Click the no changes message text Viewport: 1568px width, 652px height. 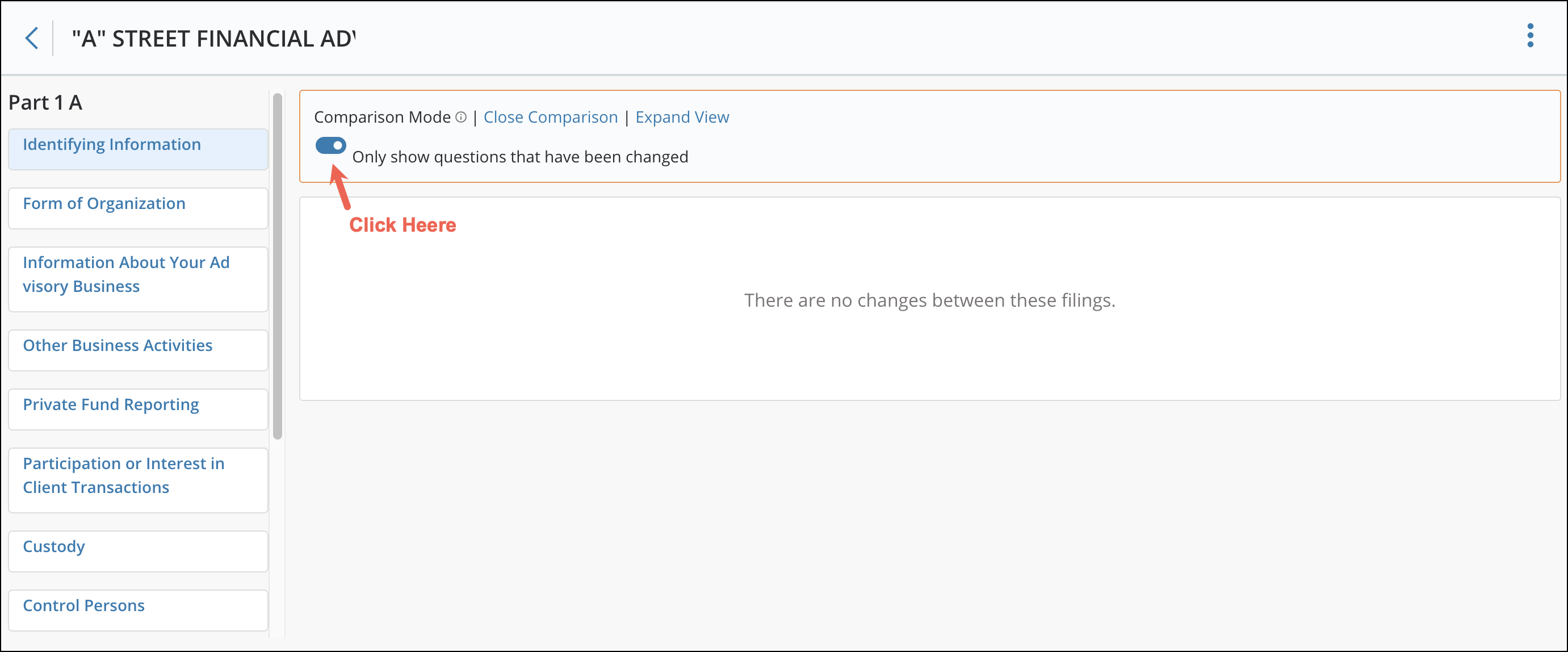tap(929, 300)
